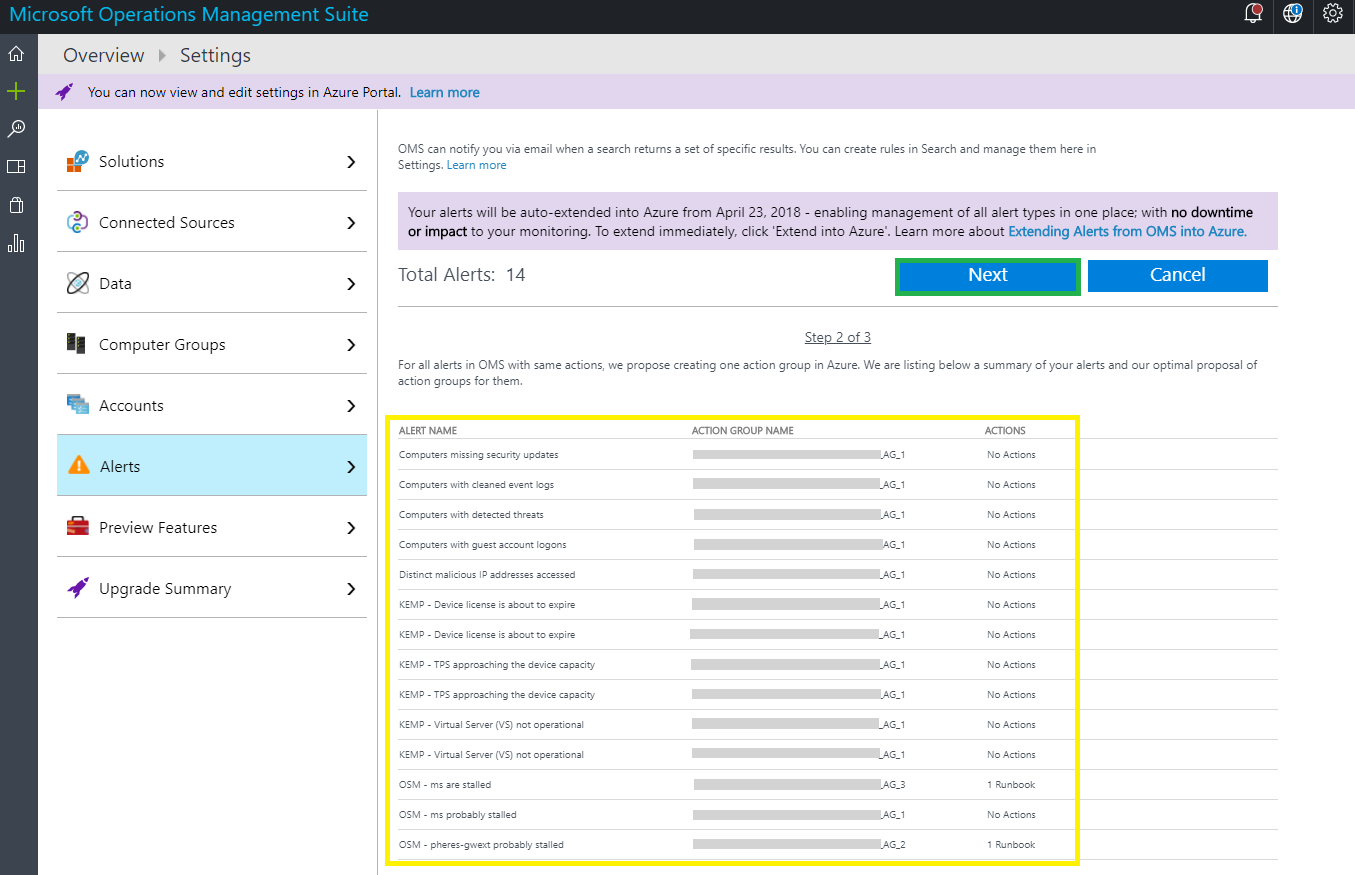
Task: Click 'No Actions' for Computers missing security updates
Action: (x=1011, y=455)
